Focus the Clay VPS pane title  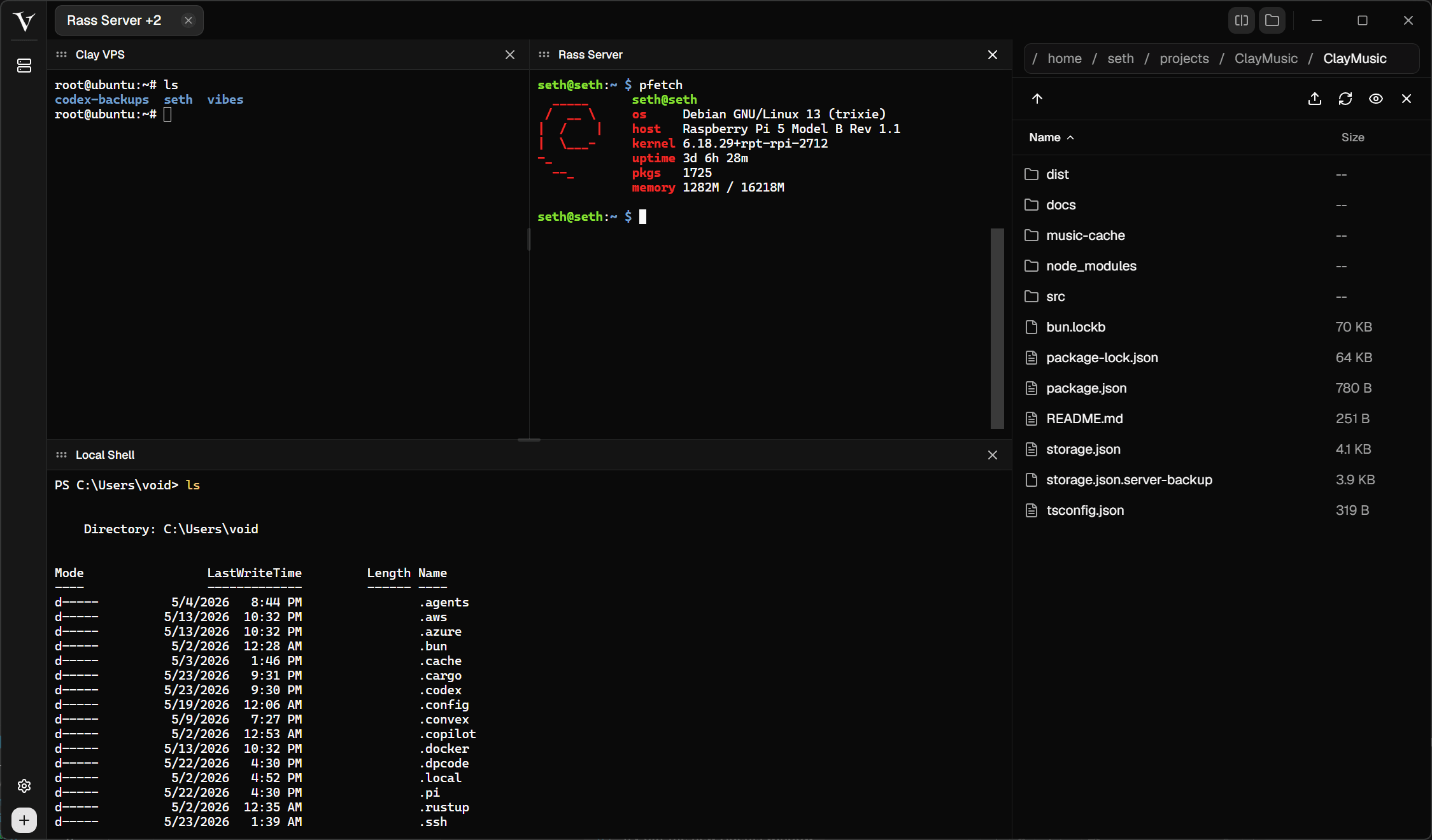(100, 55)
